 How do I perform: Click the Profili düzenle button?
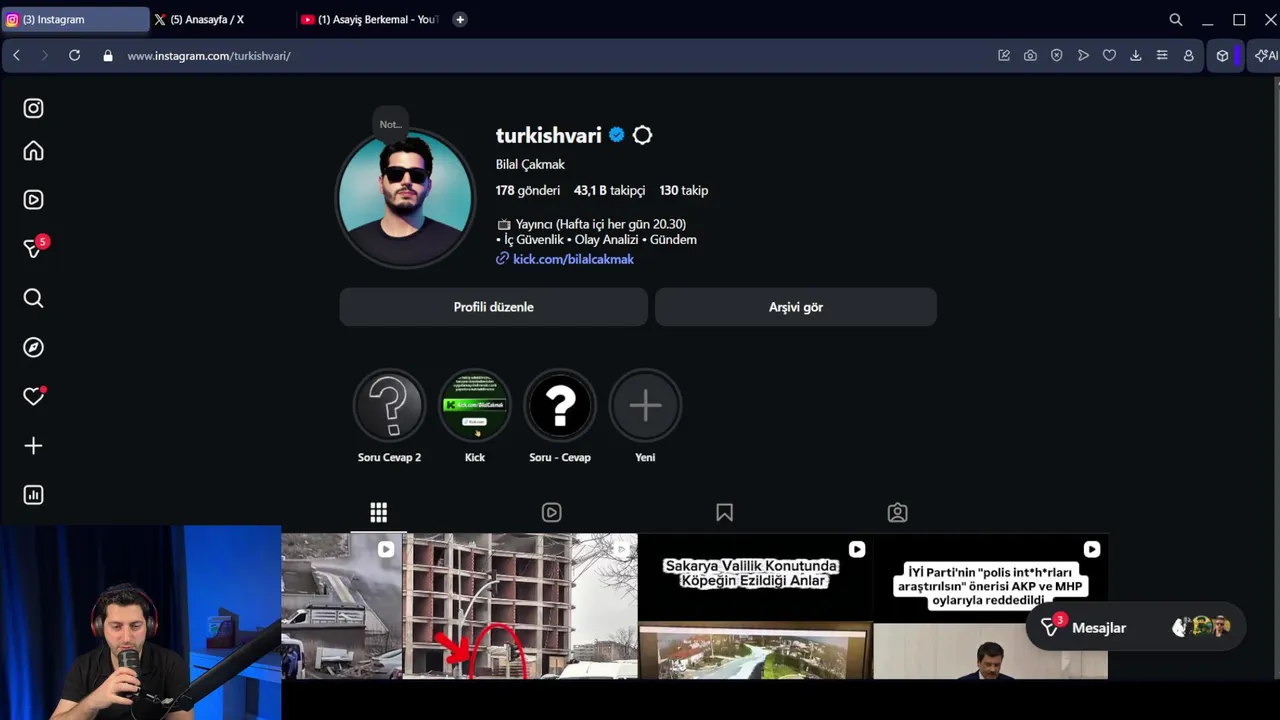tap(493, 307)
